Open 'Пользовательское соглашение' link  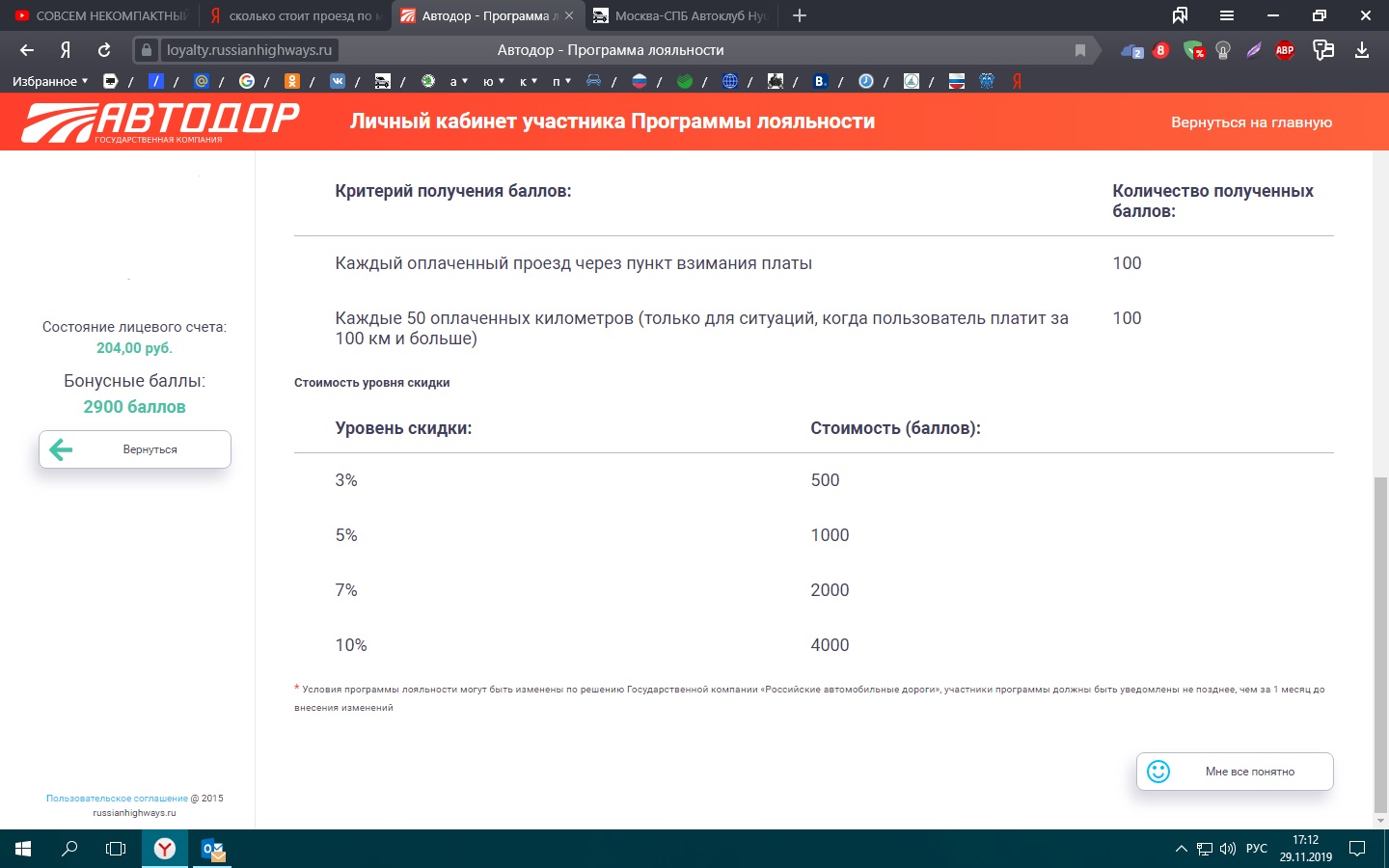117,799
